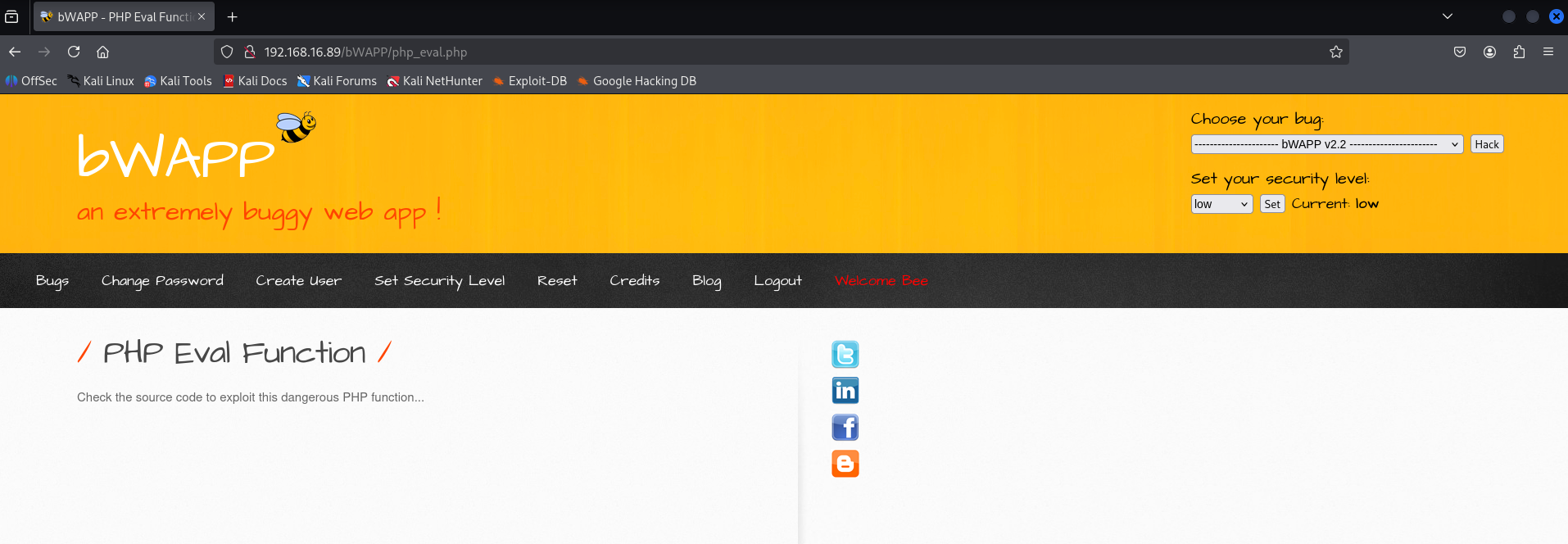Screen dimensions: 1568x544
Task: Open the Google Hacking DB bookmark
Action: point(637,81)
